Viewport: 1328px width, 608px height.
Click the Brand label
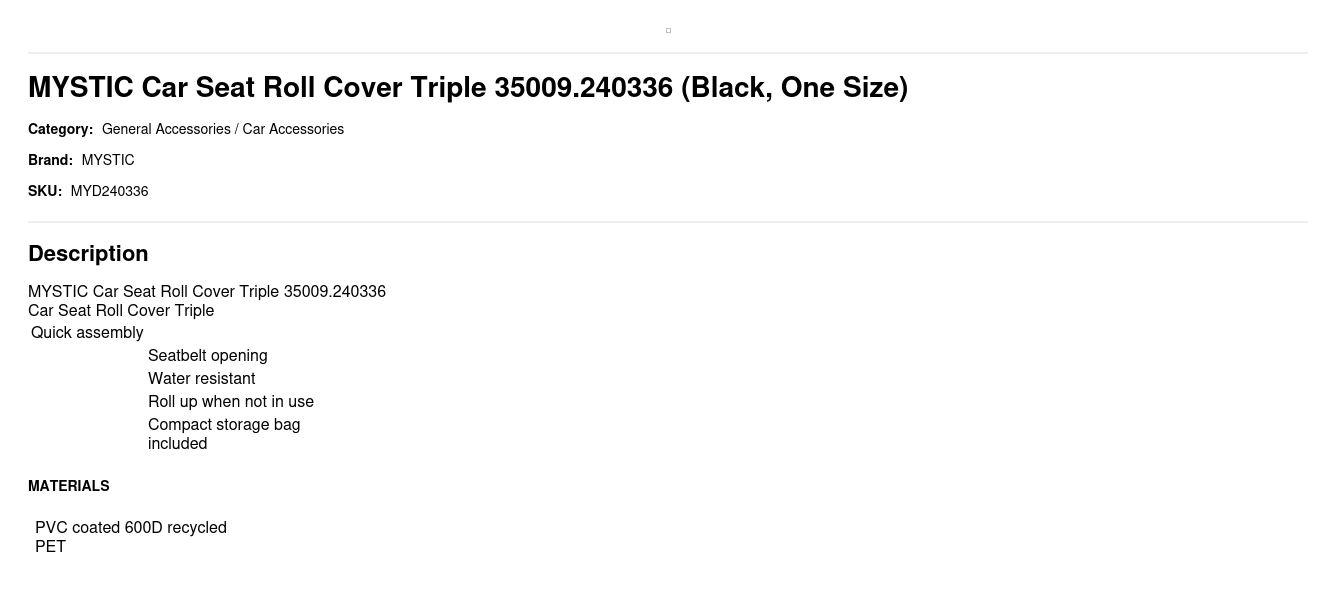click(50, 160)
